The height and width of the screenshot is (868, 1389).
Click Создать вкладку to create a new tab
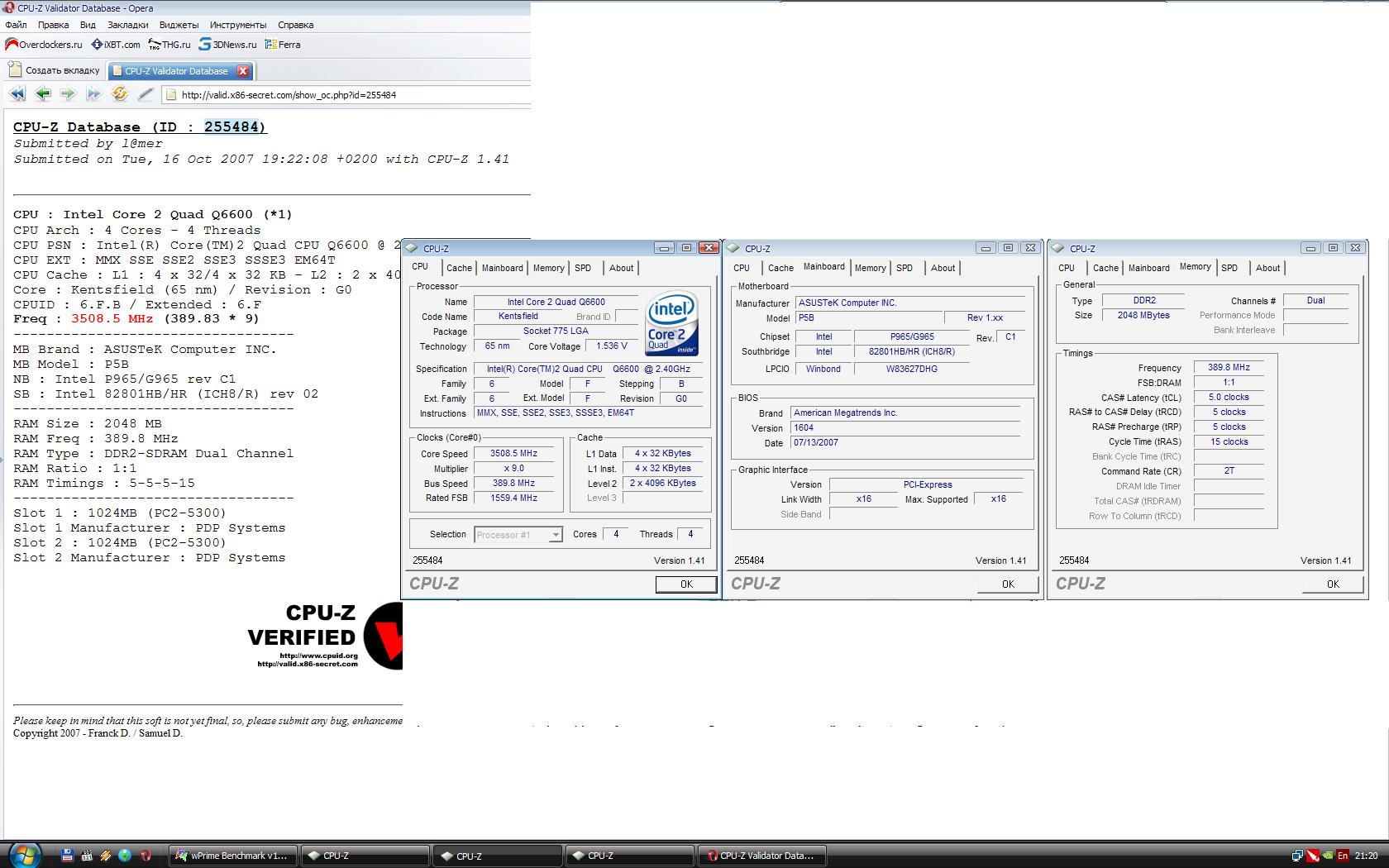click(x=55, y=70)
